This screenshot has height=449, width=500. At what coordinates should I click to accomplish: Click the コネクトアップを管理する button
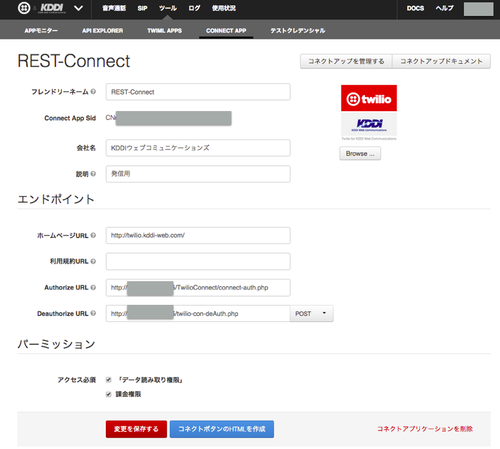(346, 61)
